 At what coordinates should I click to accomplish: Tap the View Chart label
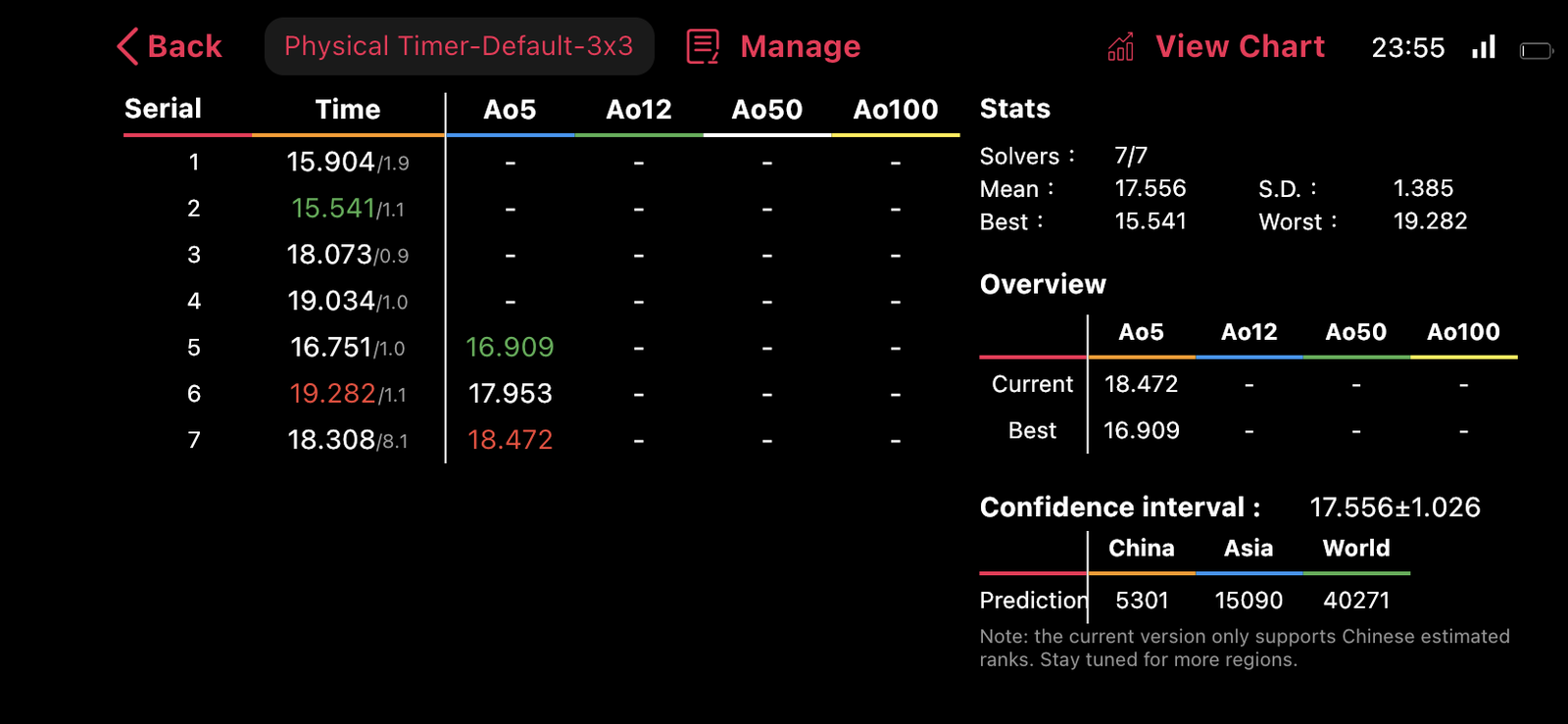coord(1240,46)
